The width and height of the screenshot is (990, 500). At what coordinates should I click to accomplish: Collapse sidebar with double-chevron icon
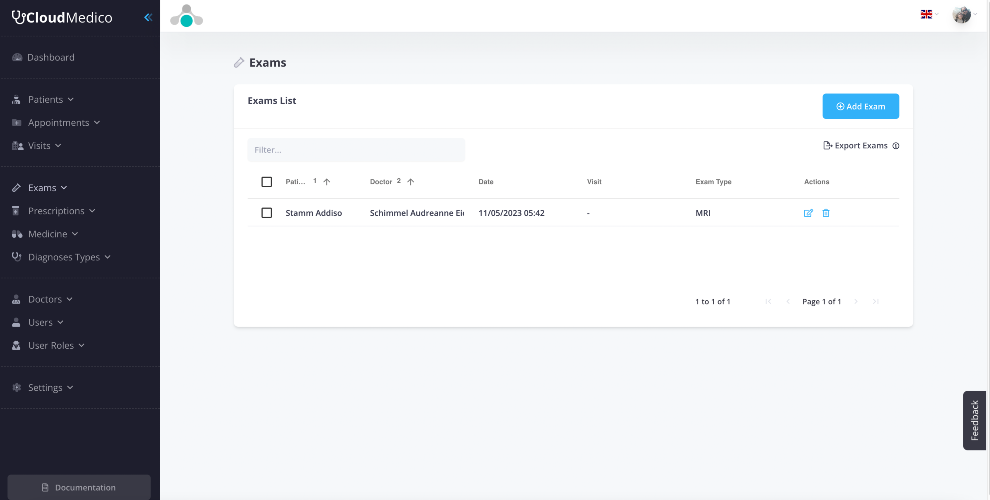(x=148, y=18)
